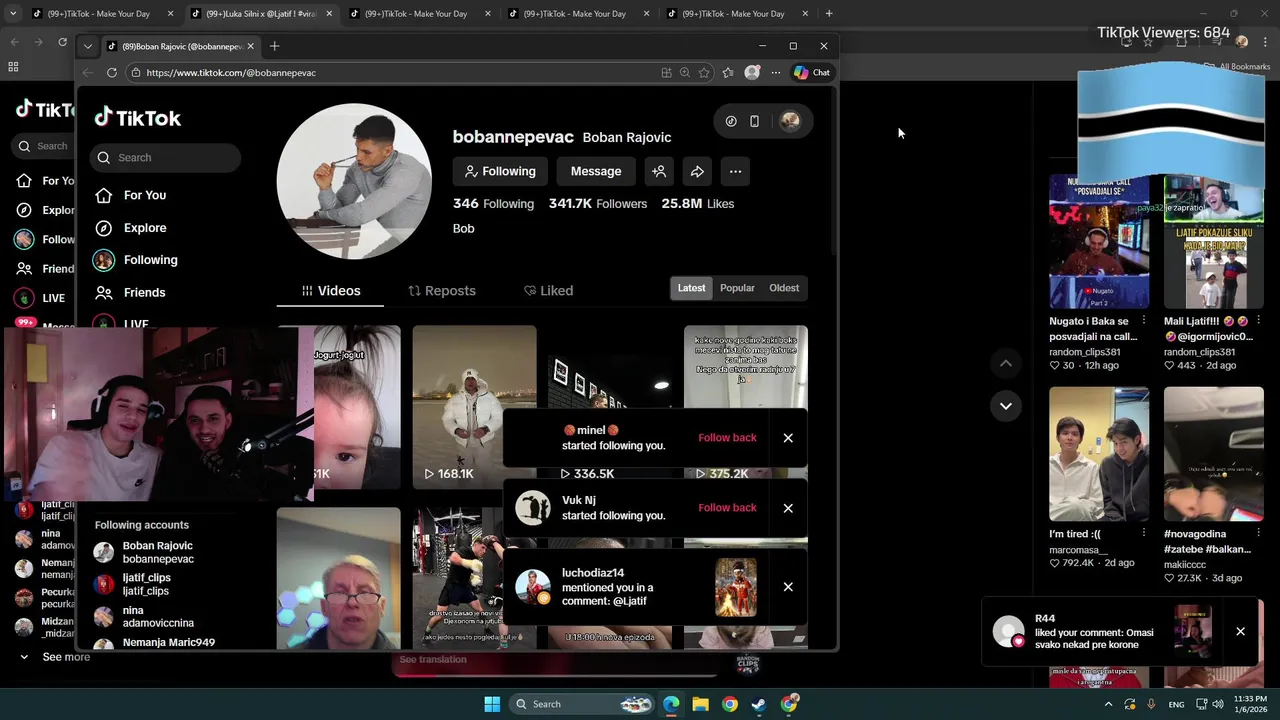Click the Windows Start button
This screenshot has height=720, width=1280.
[492, 704]
